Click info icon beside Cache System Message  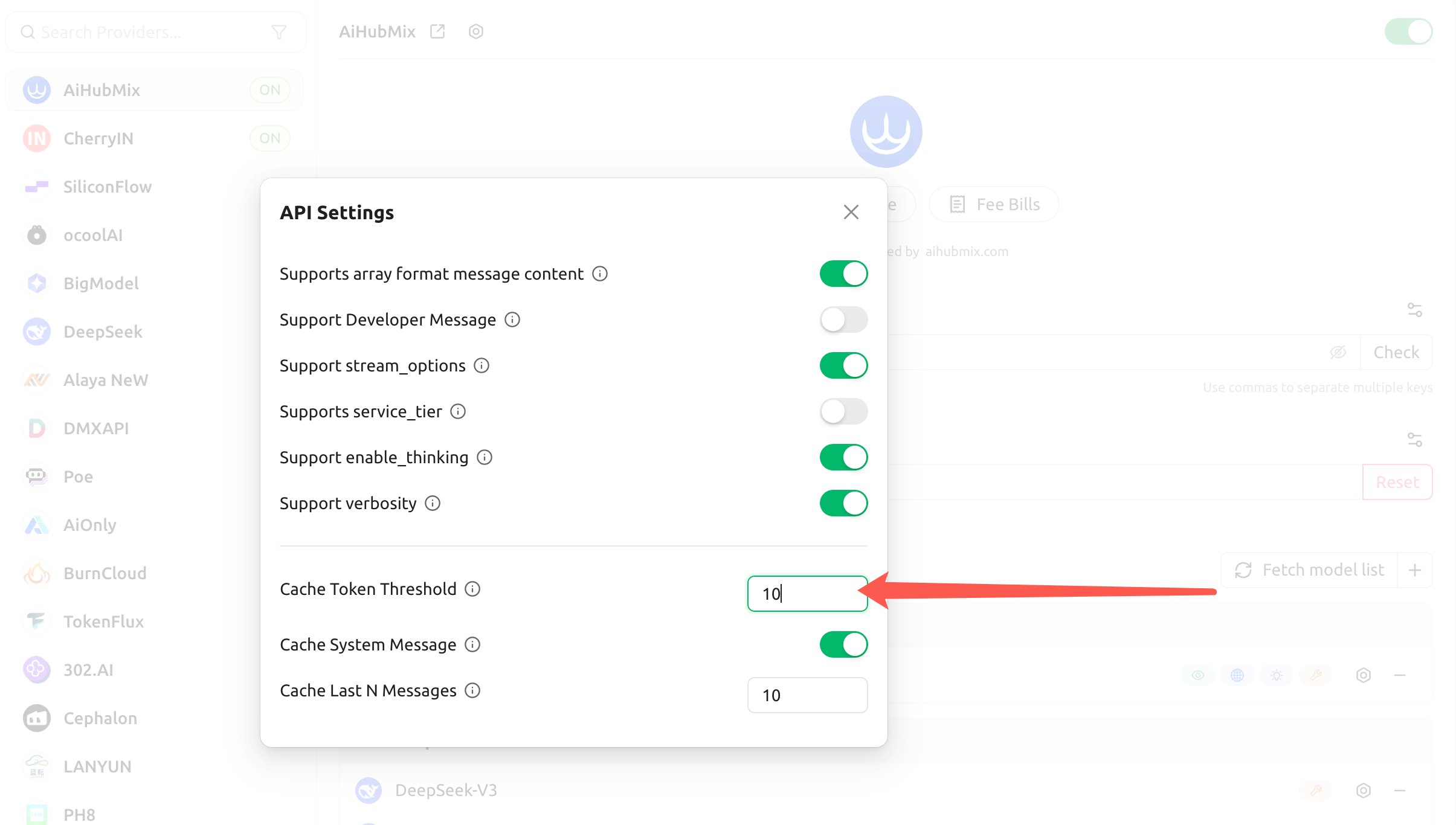(472, 644)
